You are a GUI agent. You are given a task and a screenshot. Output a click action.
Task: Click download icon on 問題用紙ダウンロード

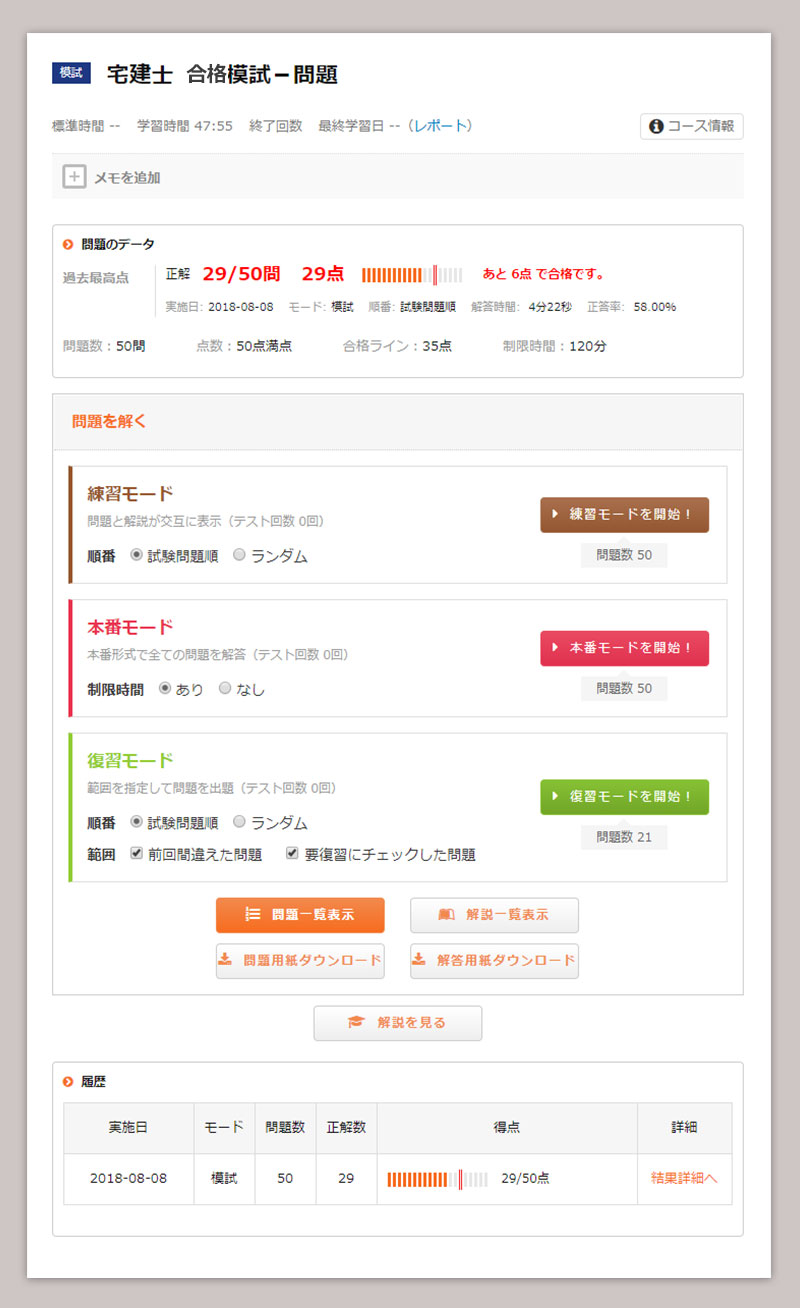(x=225, y=960)
